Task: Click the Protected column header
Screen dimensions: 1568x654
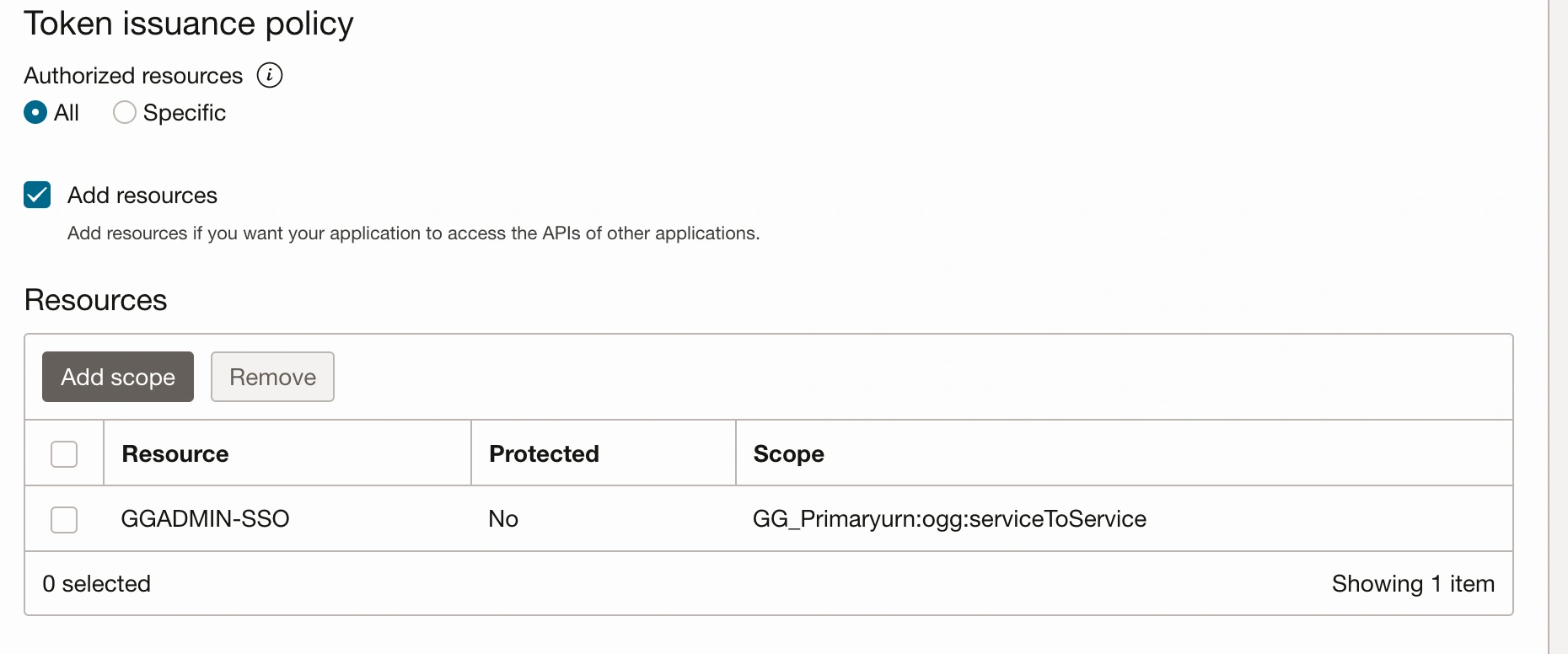Action: point(544,453)
